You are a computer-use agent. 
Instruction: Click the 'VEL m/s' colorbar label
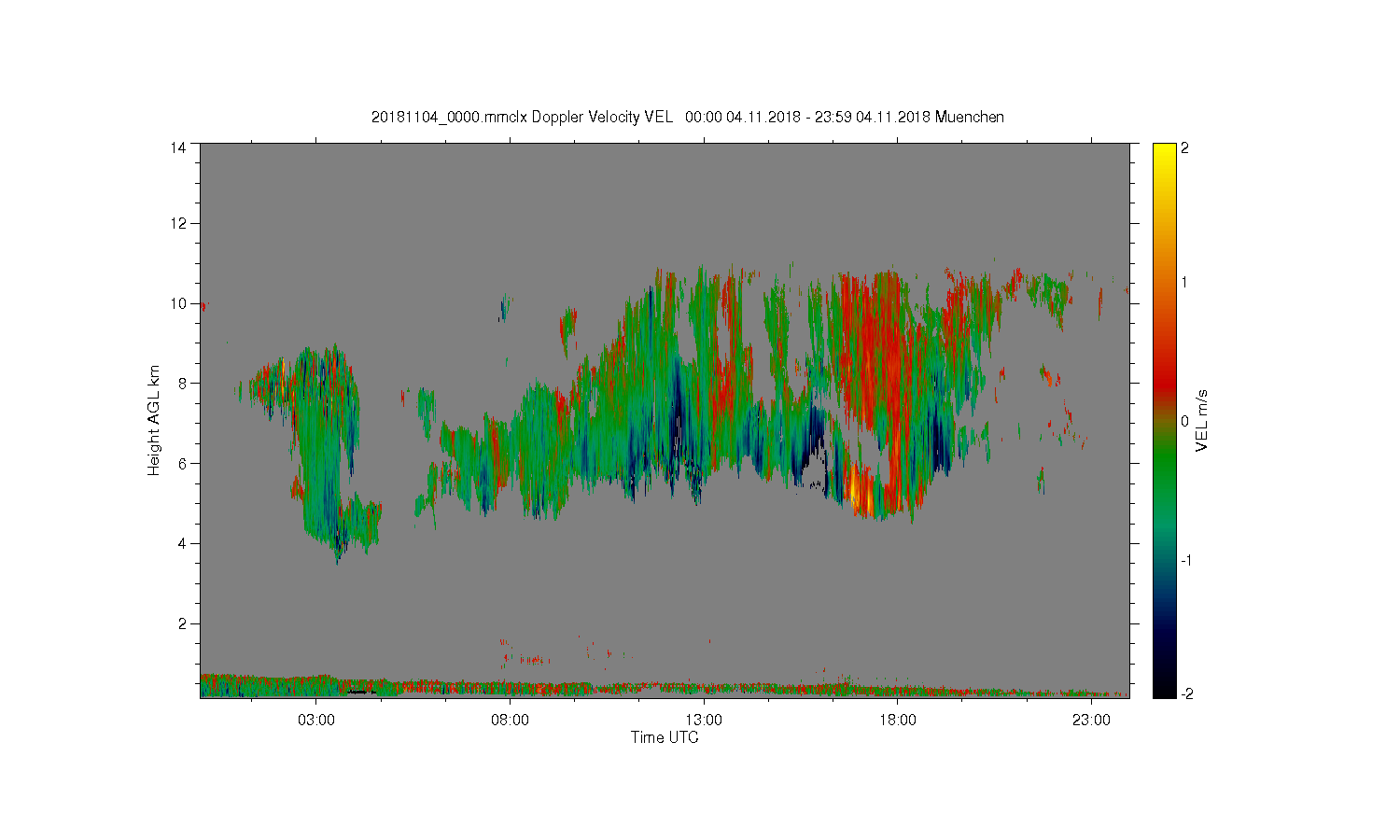tap(1202, 421)
